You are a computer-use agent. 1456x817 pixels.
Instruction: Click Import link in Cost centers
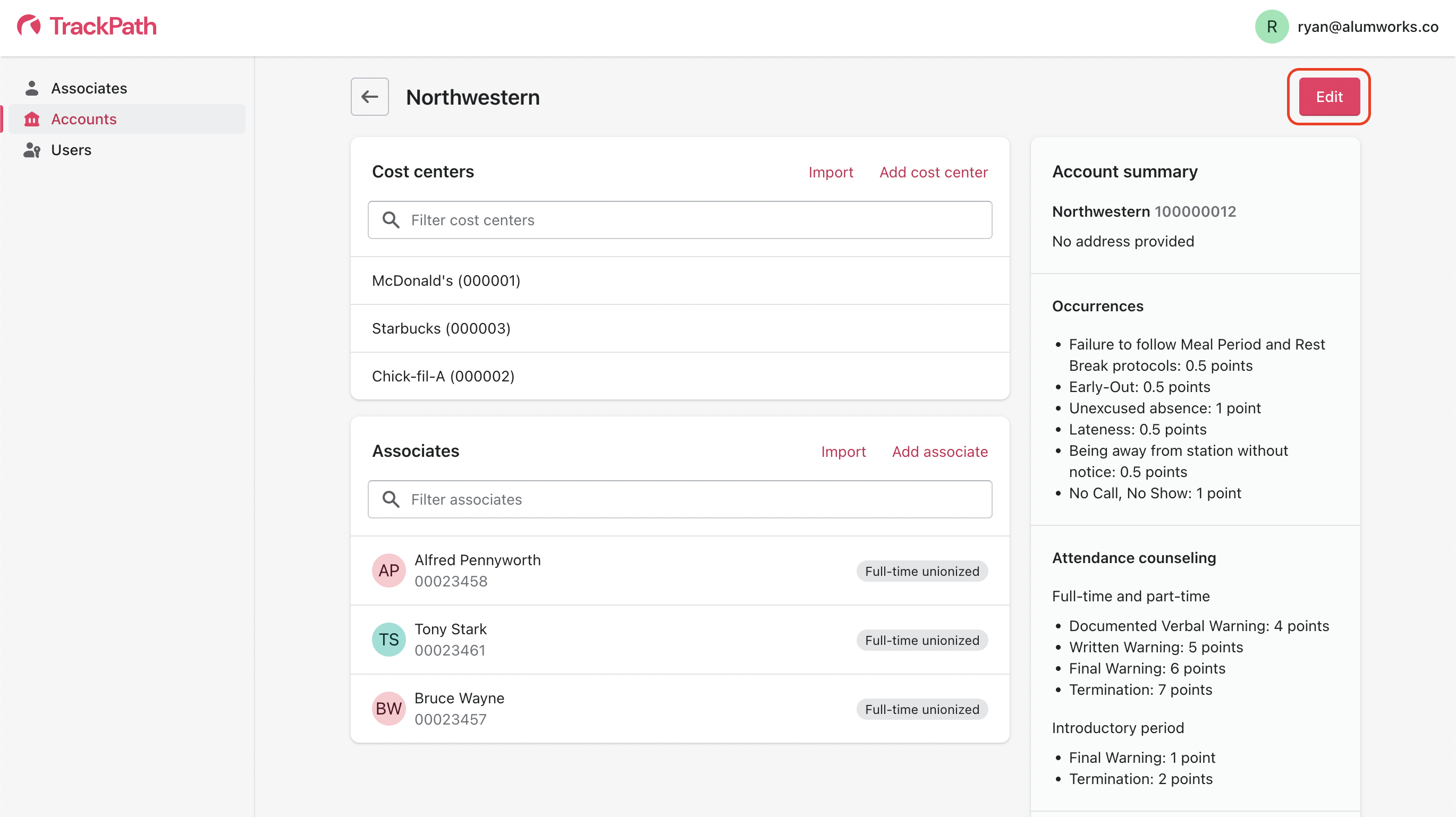[831, 172]
